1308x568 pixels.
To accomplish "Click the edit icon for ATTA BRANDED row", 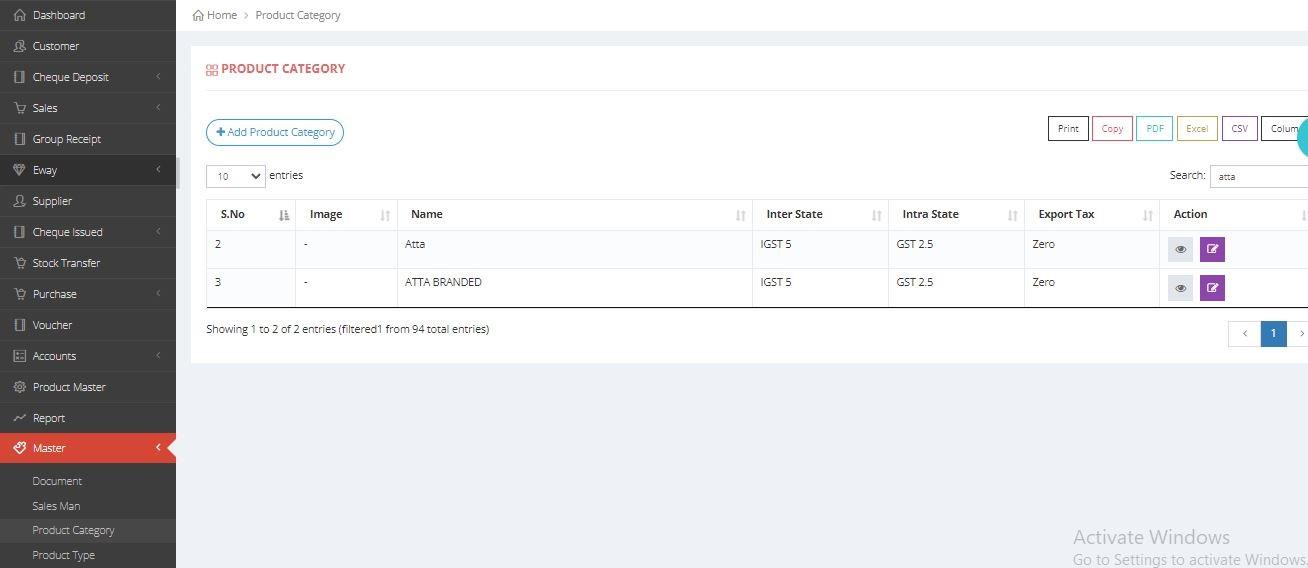I will [x=1212, y=288].
